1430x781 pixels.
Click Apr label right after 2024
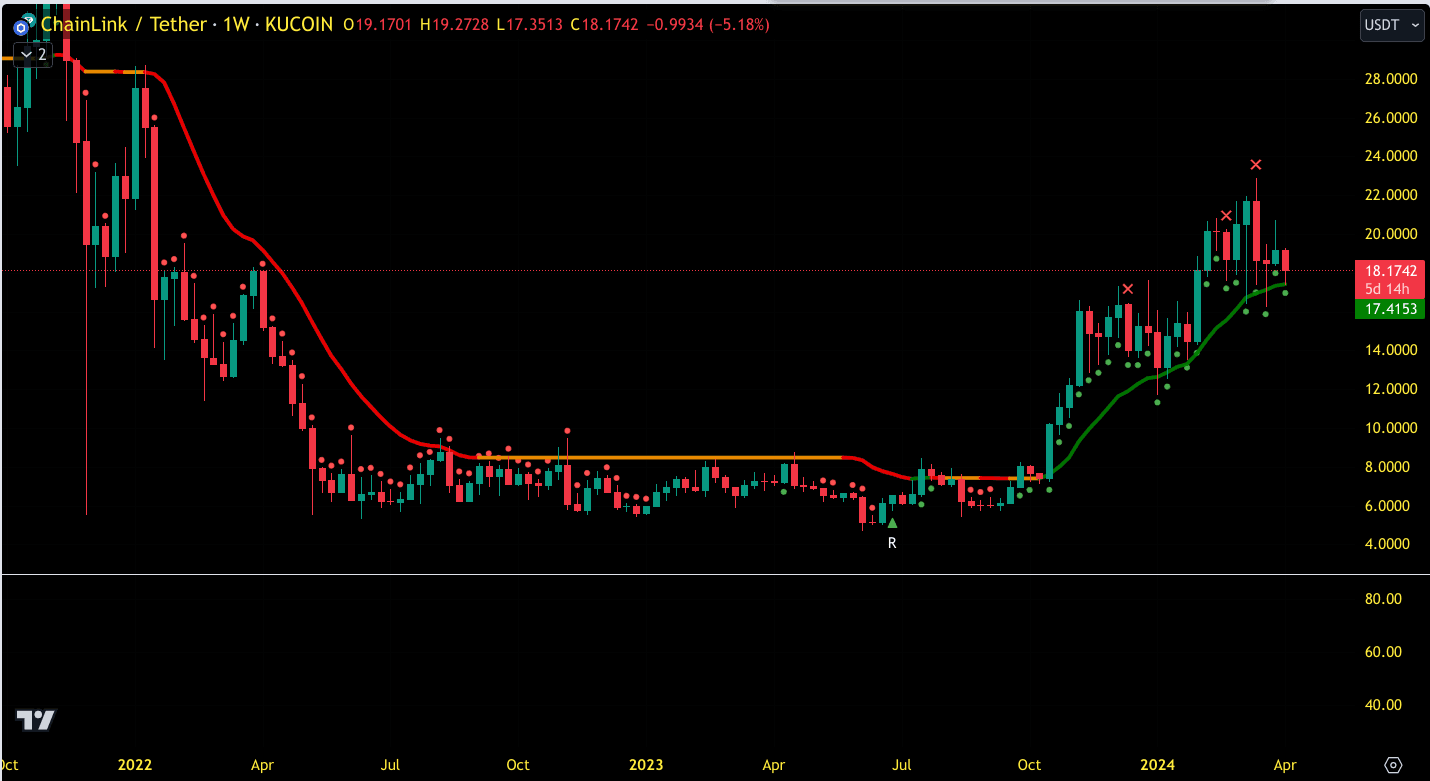point(1285,765)
